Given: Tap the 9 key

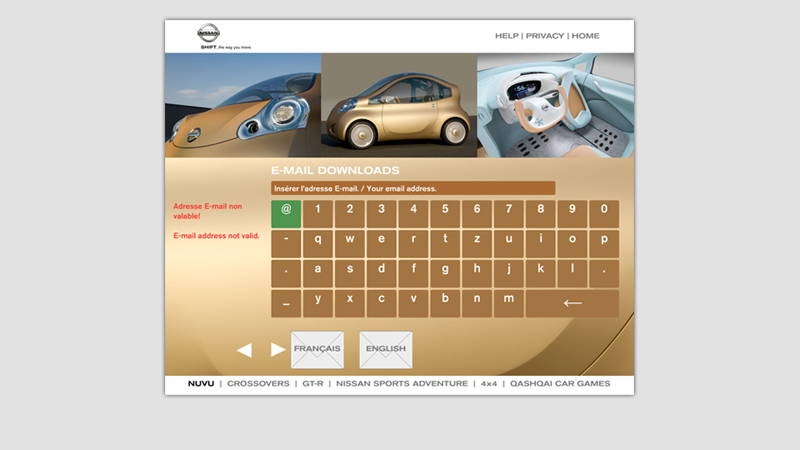Looking at the screenshot, I should [x=572, y=214].
